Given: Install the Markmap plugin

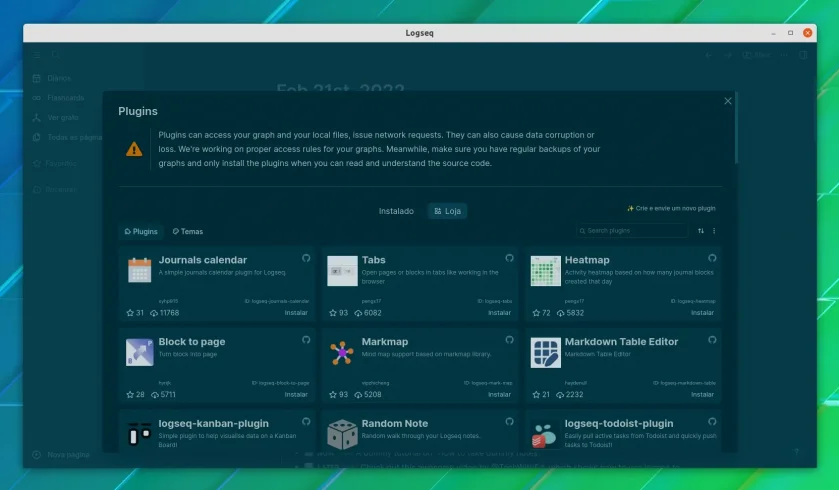Looking at the screenshot, I should [499, 395].
